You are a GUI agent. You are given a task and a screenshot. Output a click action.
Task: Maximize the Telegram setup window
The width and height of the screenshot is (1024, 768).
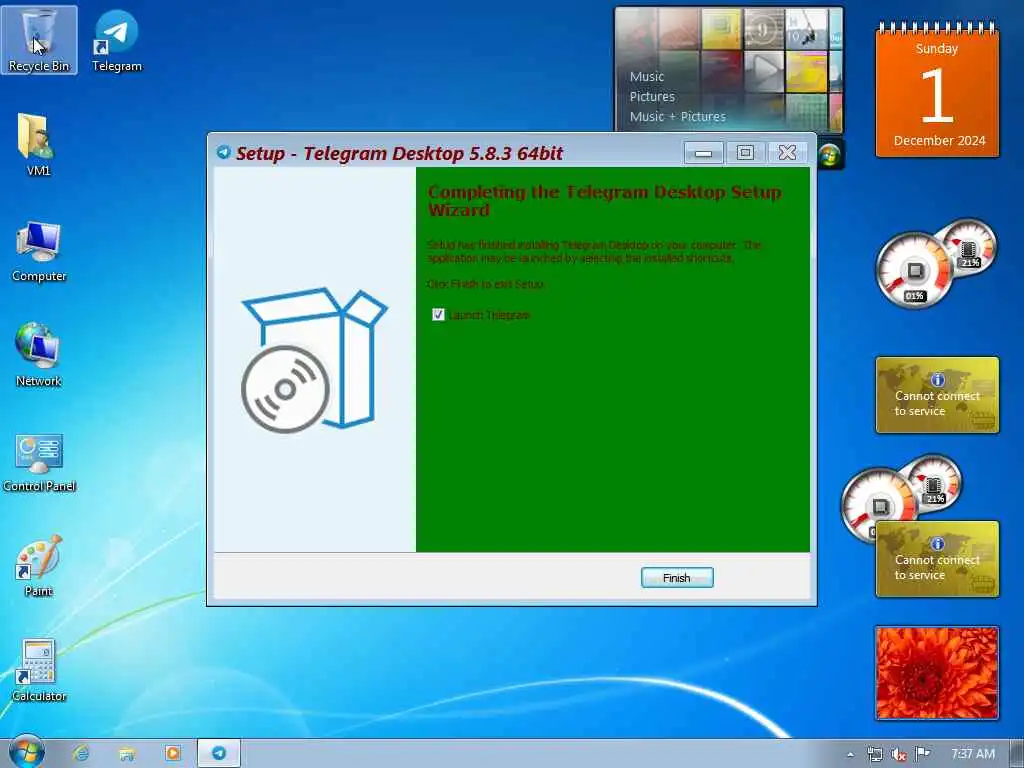click(745, 153)
